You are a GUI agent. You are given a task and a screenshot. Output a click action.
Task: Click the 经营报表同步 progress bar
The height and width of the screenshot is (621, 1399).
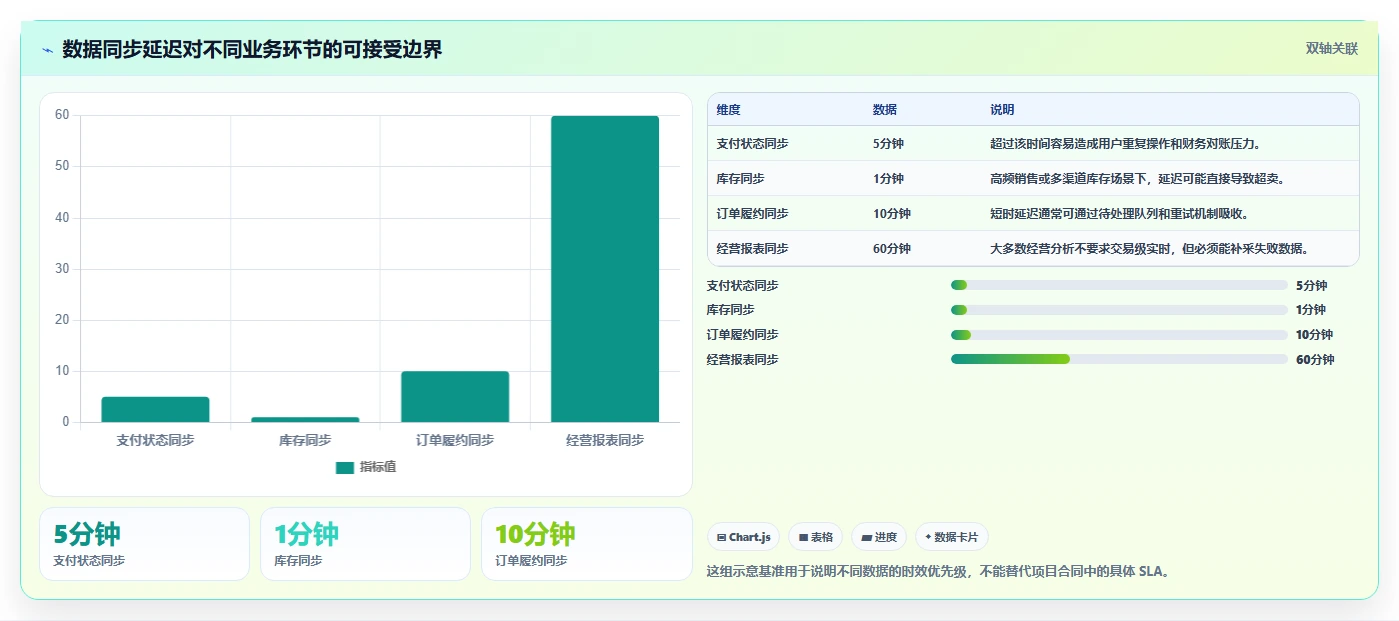tap(1119, 359)
